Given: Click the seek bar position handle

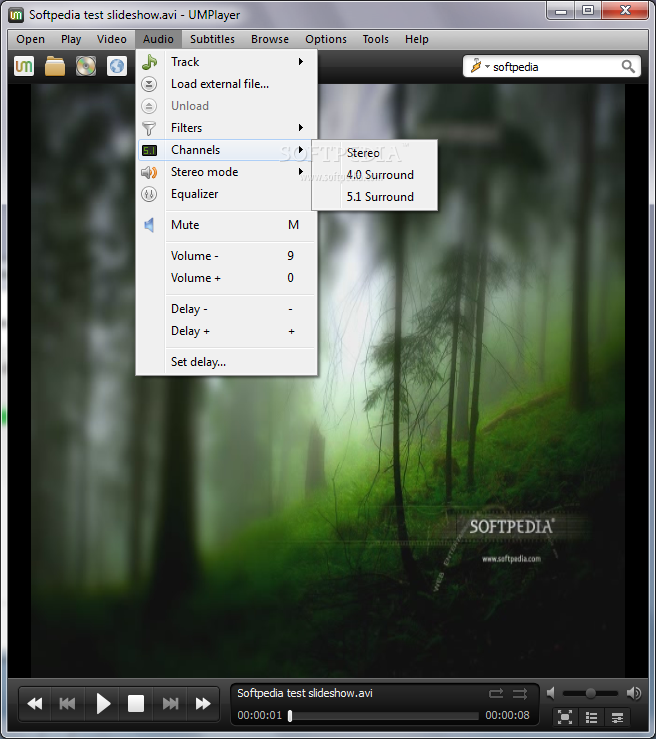Looking at the screenshot, I should coord(290,716).
